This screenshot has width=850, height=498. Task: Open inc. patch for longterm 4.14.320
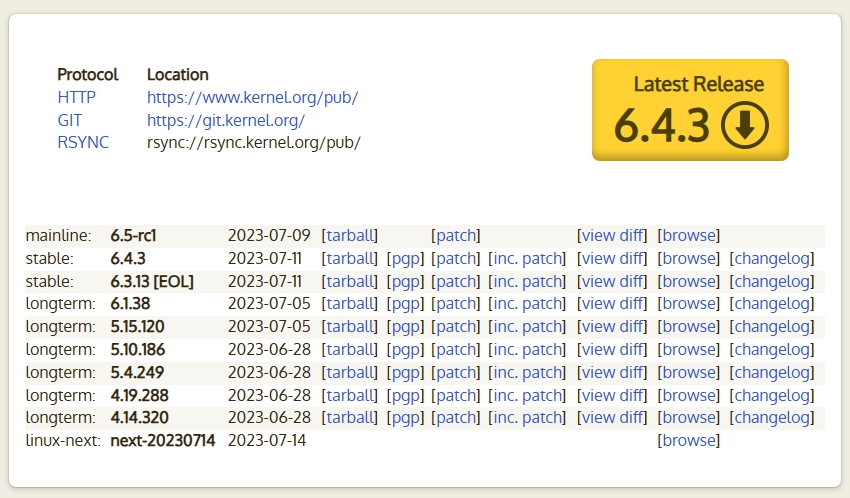pyautogui.click(x=527, y=418)
